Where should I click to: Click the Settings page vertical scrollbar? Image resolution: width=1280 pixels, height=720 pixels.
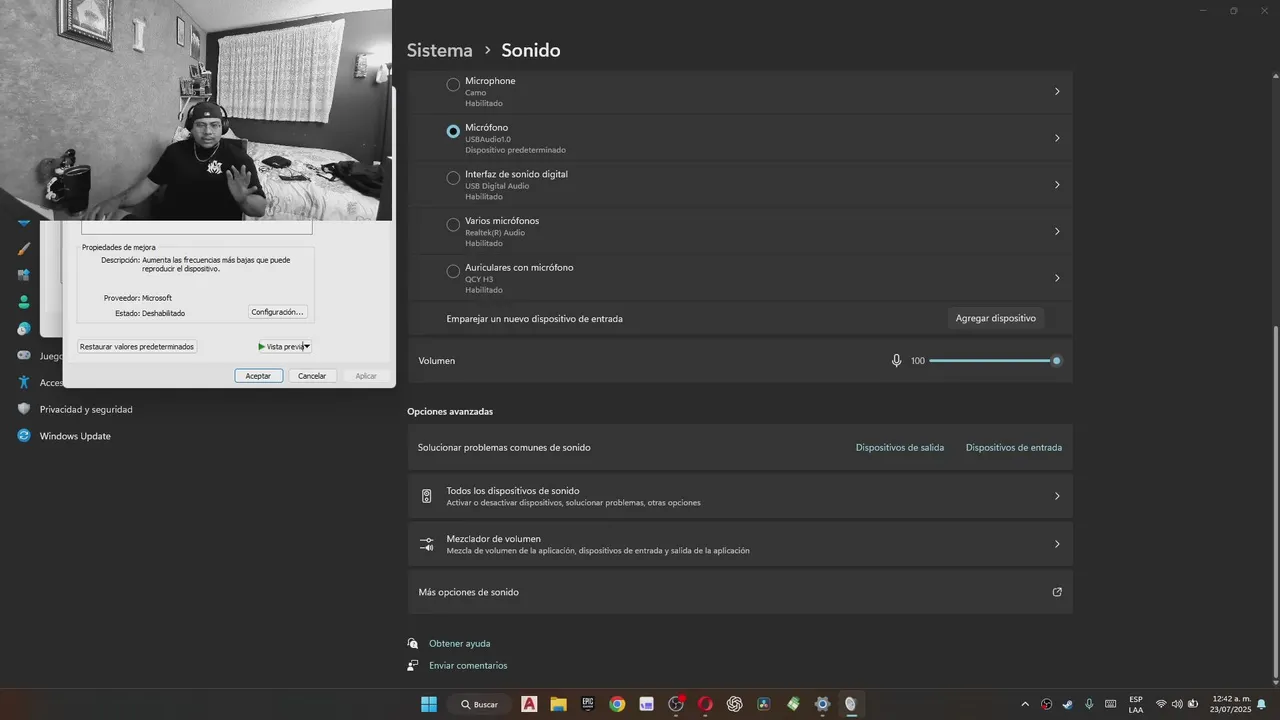[x=1274, y=500]
